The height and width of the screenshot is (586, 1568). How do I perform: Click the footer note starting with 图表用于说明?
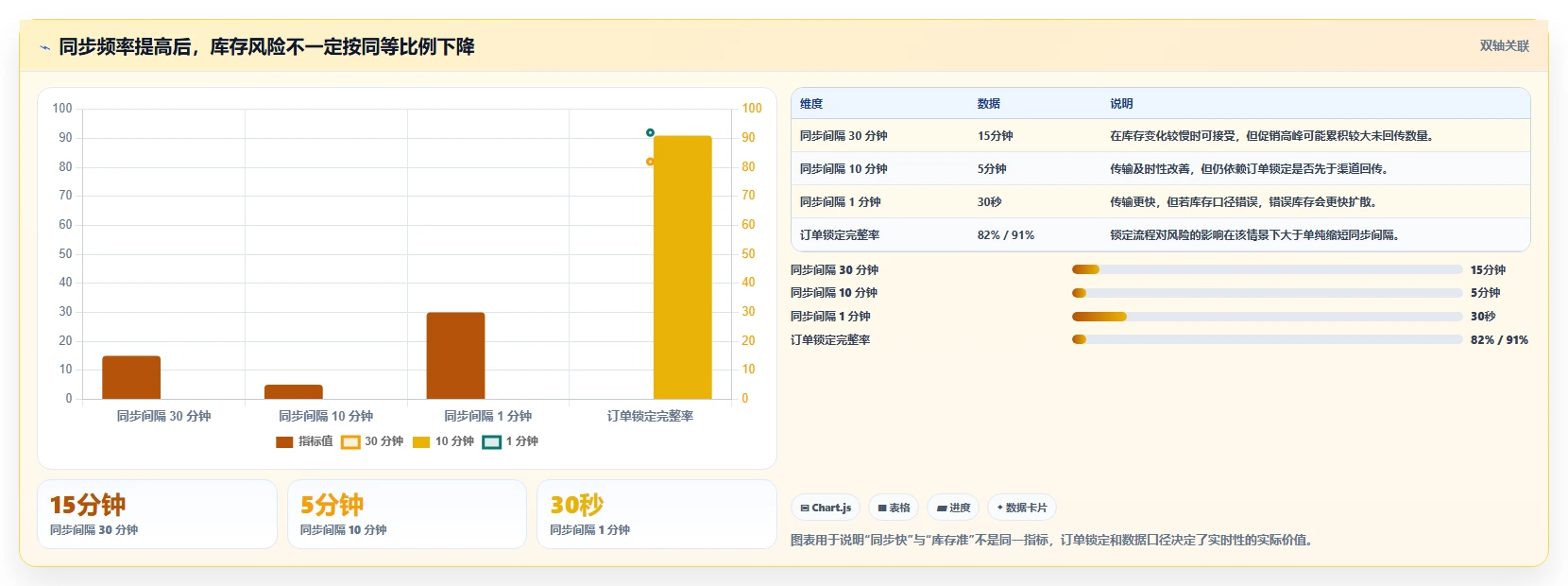click(x=1051, y=541)
